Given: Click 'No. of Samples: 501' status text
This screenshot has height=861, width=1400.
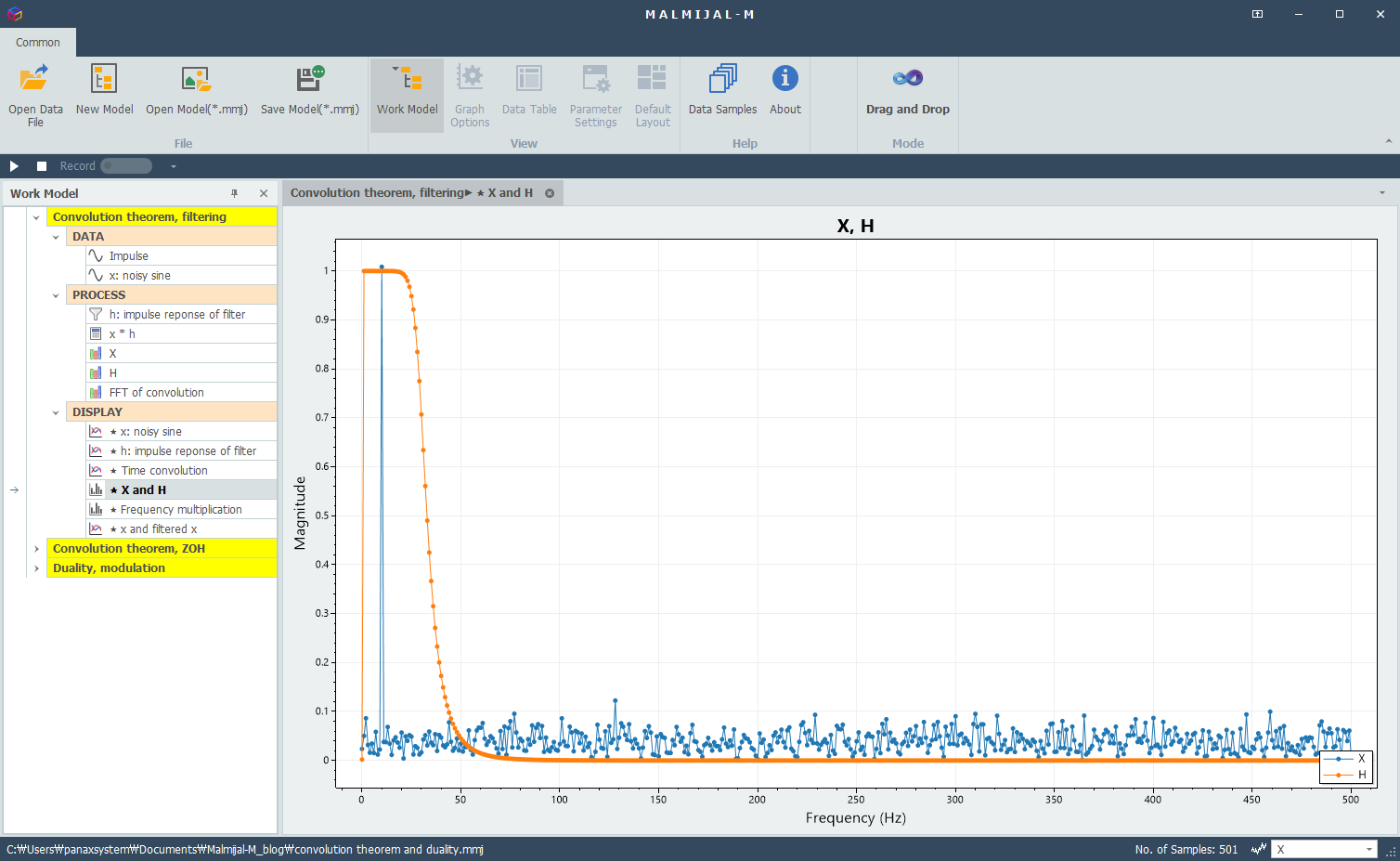Looking at the screenshot, I should (x=1186, y=850).
